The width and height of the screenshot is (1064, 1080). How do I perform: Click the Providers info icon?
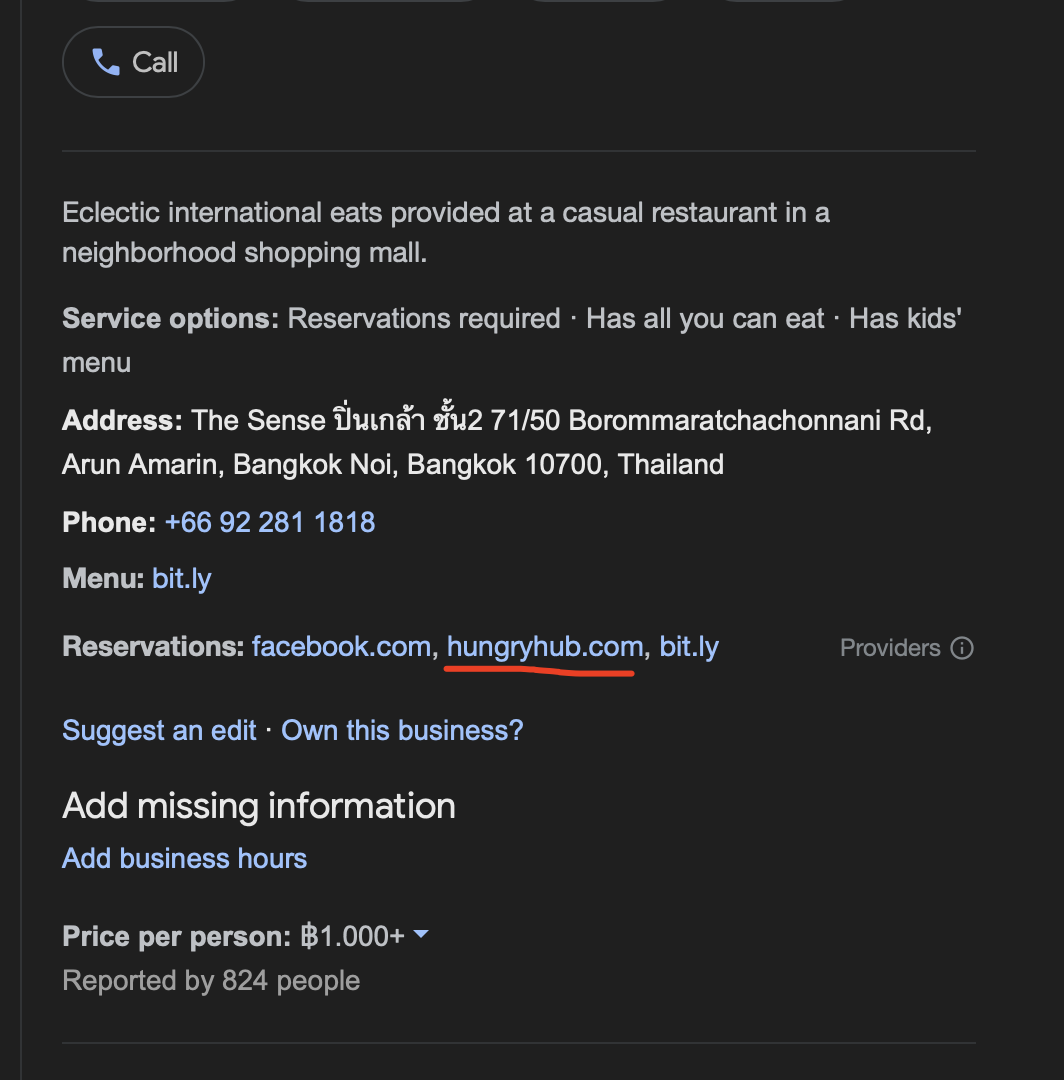point(962,648)
